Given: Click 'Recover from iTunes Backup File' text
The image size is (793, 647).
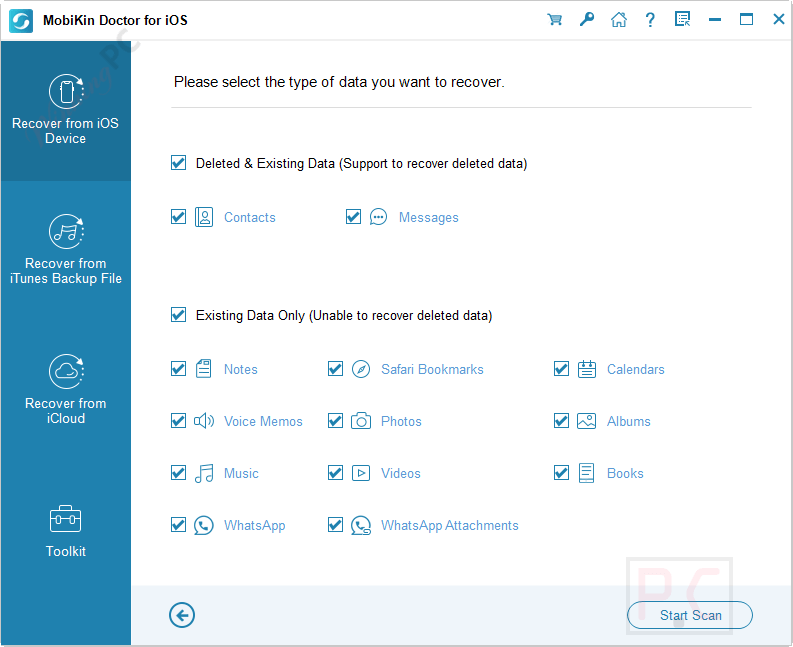Looking at the screenshot, I should [66, 271].
